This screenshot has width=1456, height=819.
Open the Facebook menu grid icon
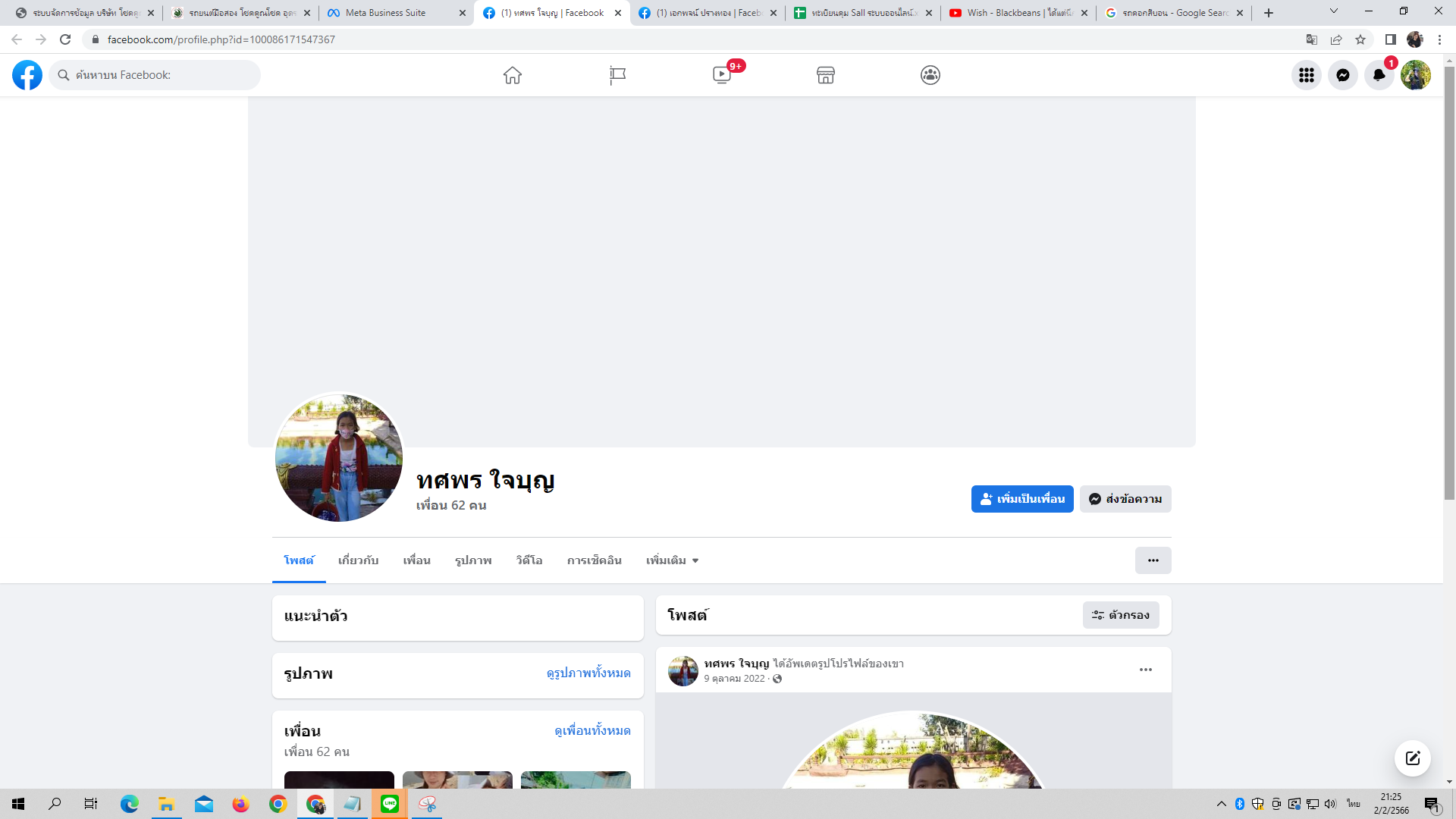point(1306,75)
